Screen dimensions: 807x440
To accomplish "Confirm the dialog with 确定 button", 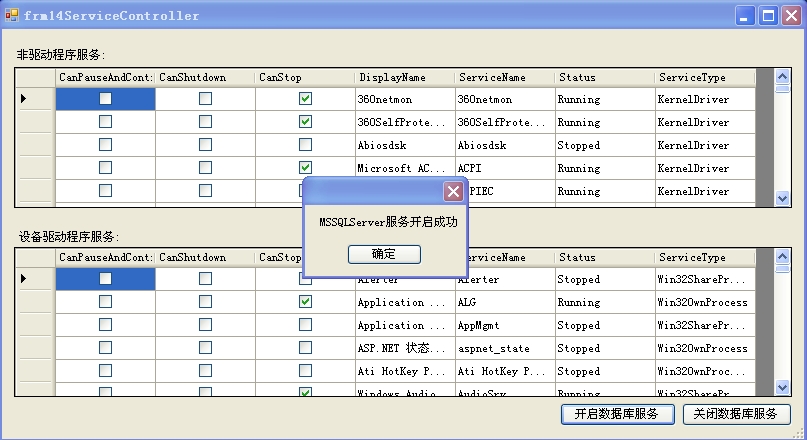I will point(384,254).
